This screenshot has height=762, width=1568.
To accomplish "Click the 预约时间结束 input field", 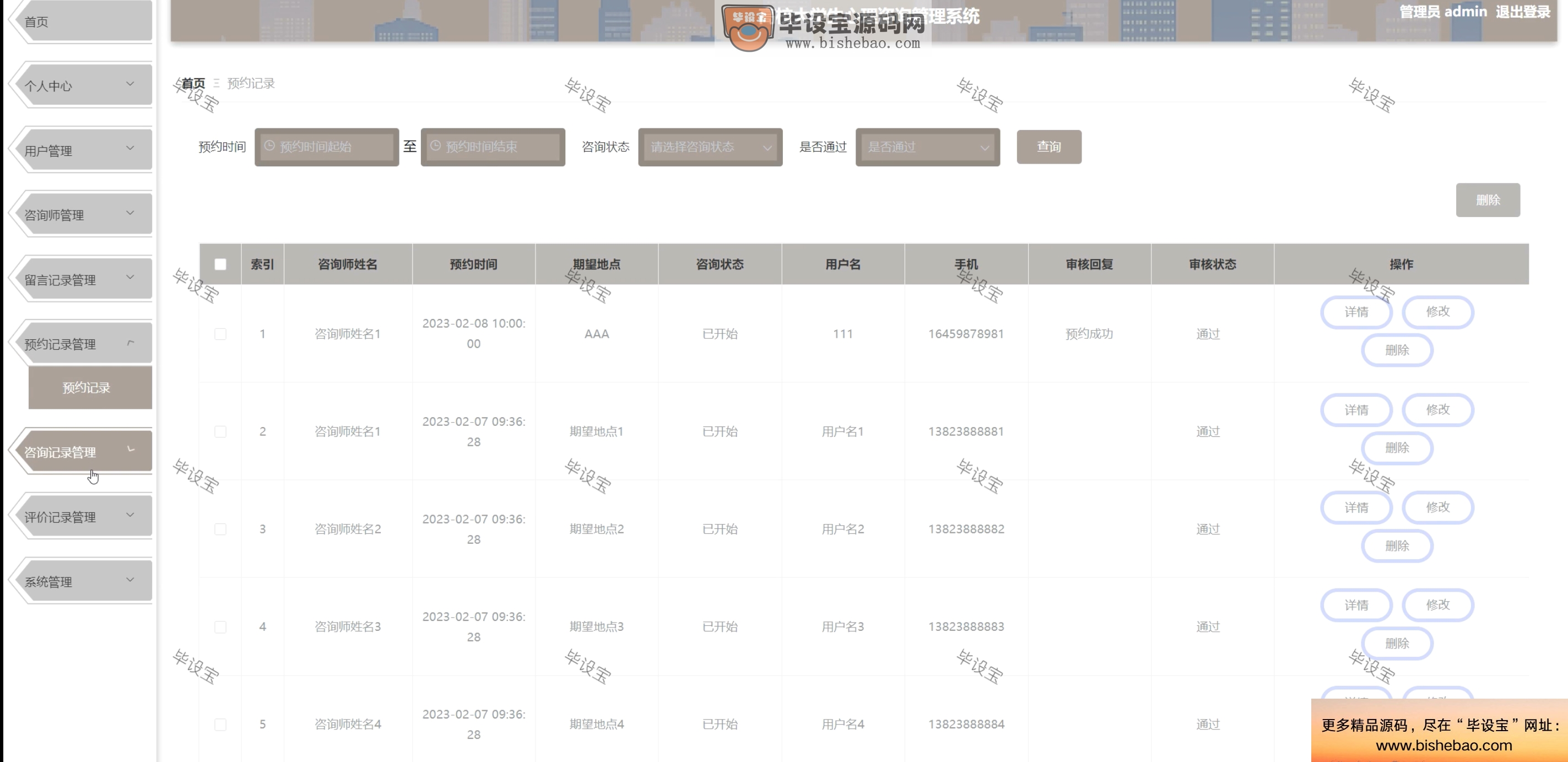I will coord(493,147).
